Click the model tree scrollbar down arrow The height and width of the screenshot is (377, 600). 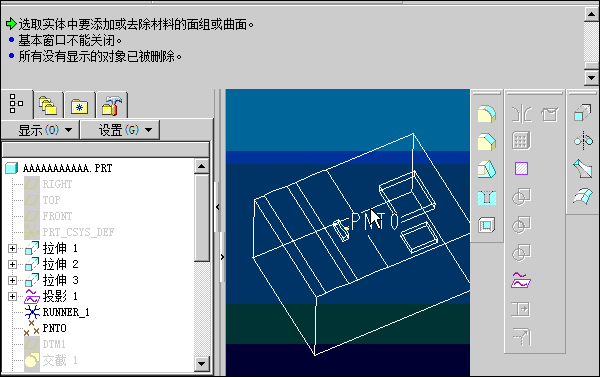pos(202,364)
